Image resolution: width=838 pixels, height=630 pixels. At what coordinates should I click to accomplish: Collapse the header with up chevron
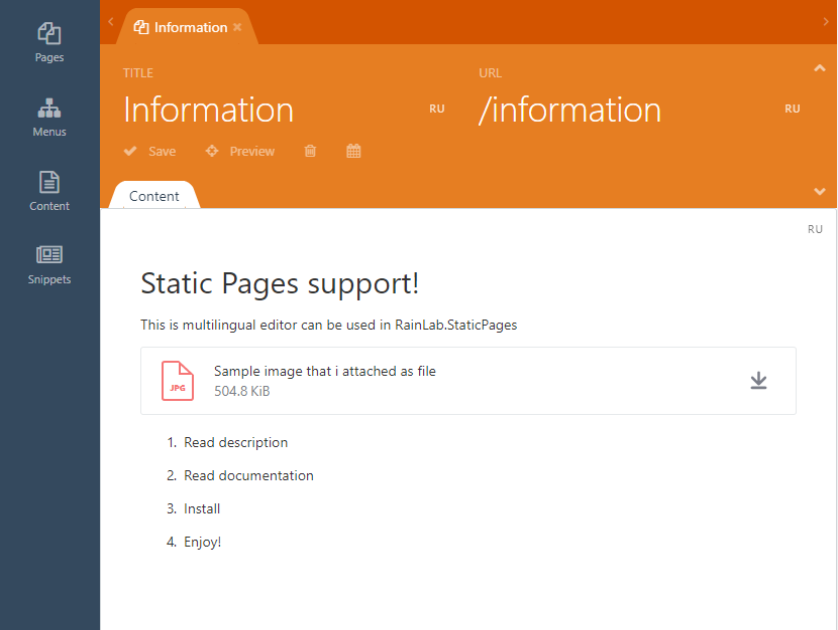(819, 68)
